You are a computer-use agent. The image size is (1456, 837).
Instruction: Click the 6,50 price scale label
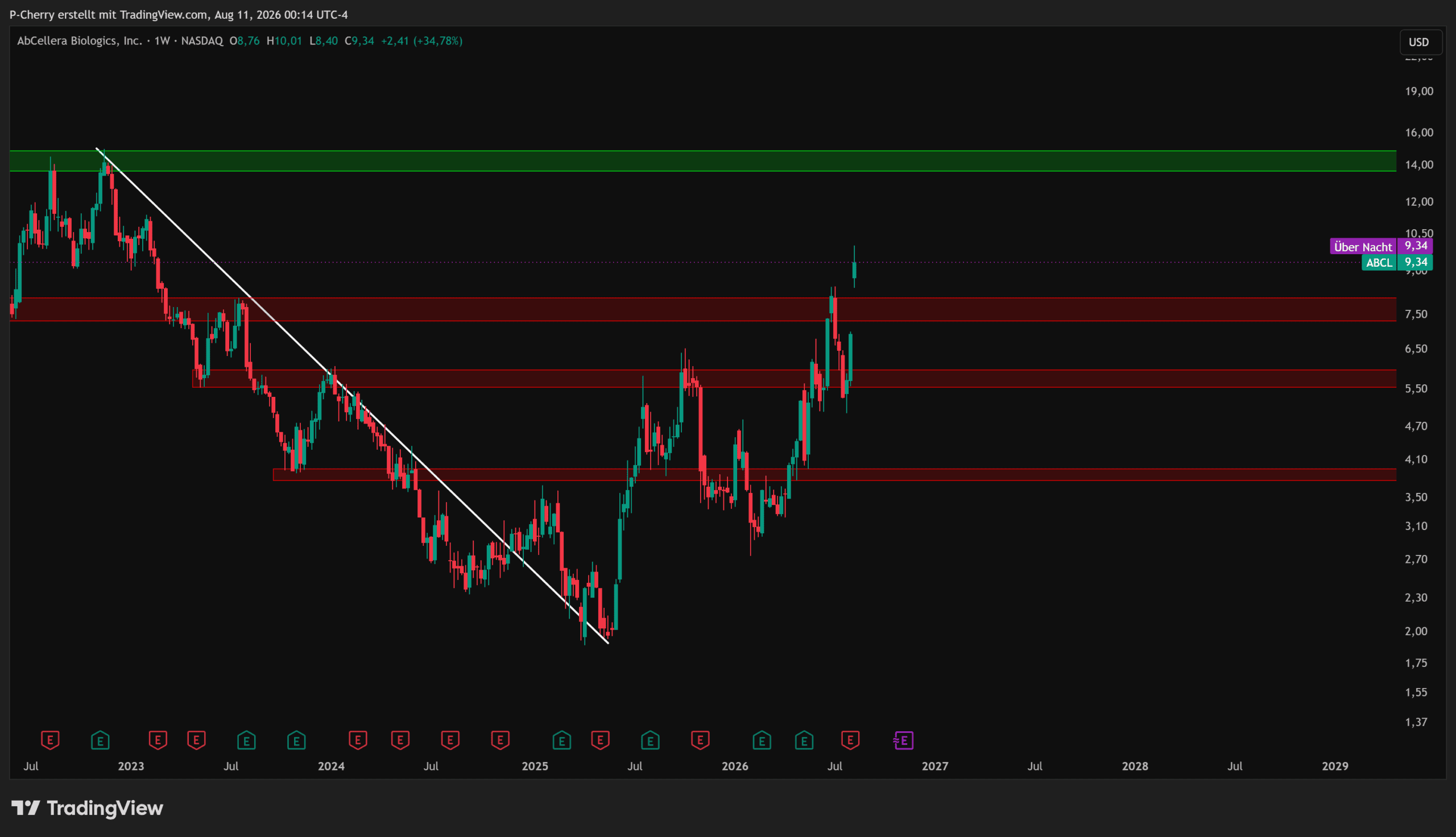[x=1416, y=349]
